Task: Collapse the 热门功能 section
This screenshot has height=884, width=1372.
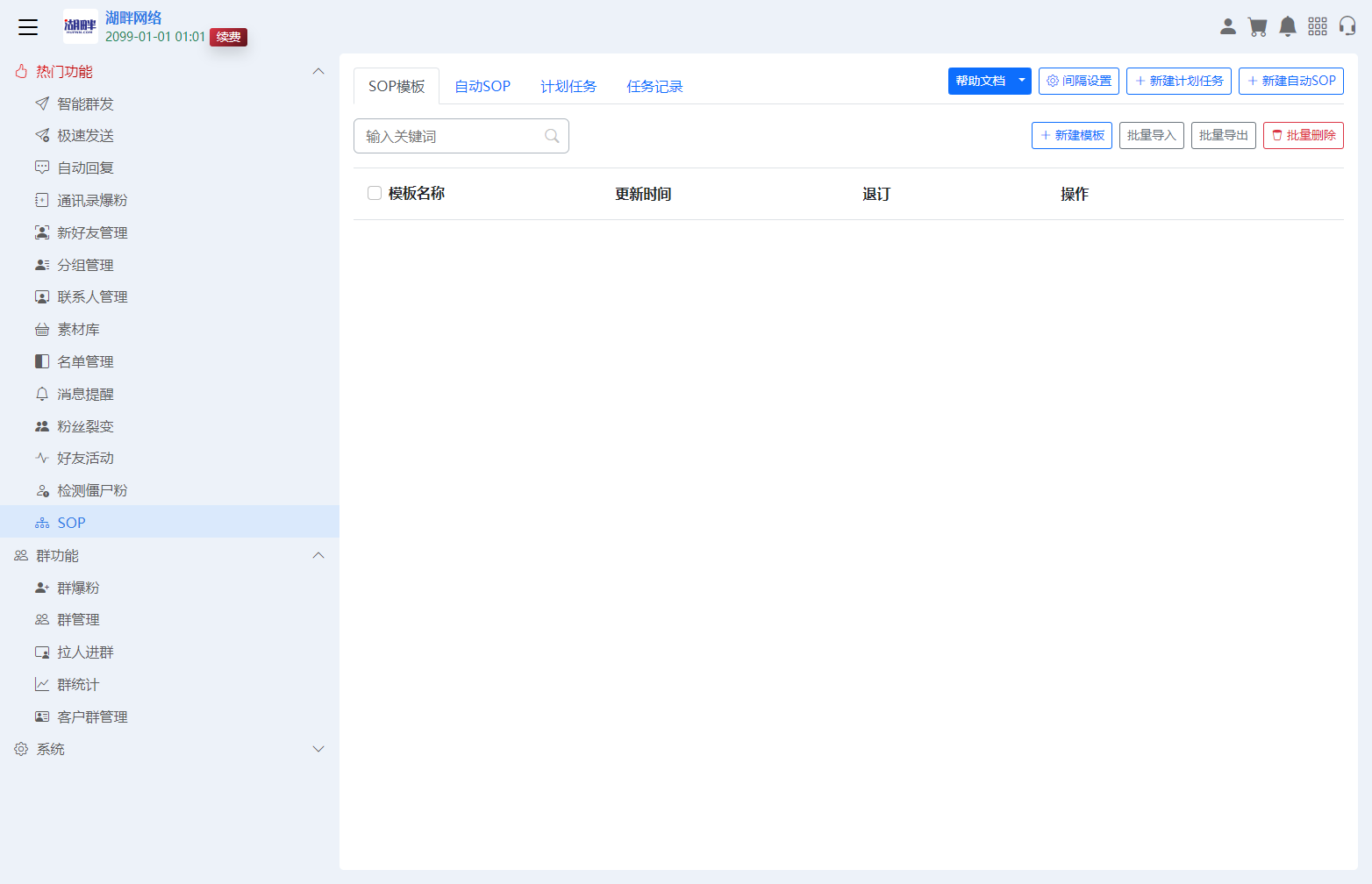Action: coord(318,71)
